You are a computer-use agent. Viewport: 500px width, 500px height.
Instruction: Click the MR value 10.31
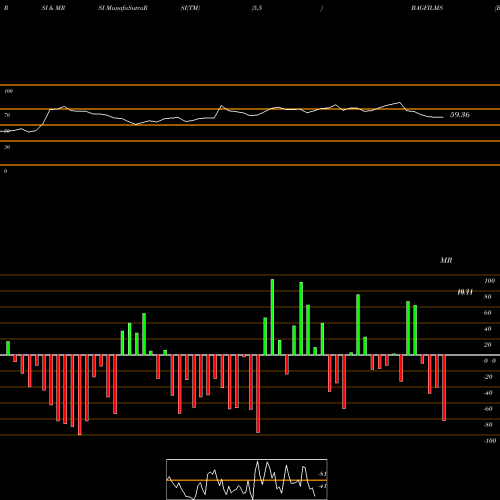point(465,292)
